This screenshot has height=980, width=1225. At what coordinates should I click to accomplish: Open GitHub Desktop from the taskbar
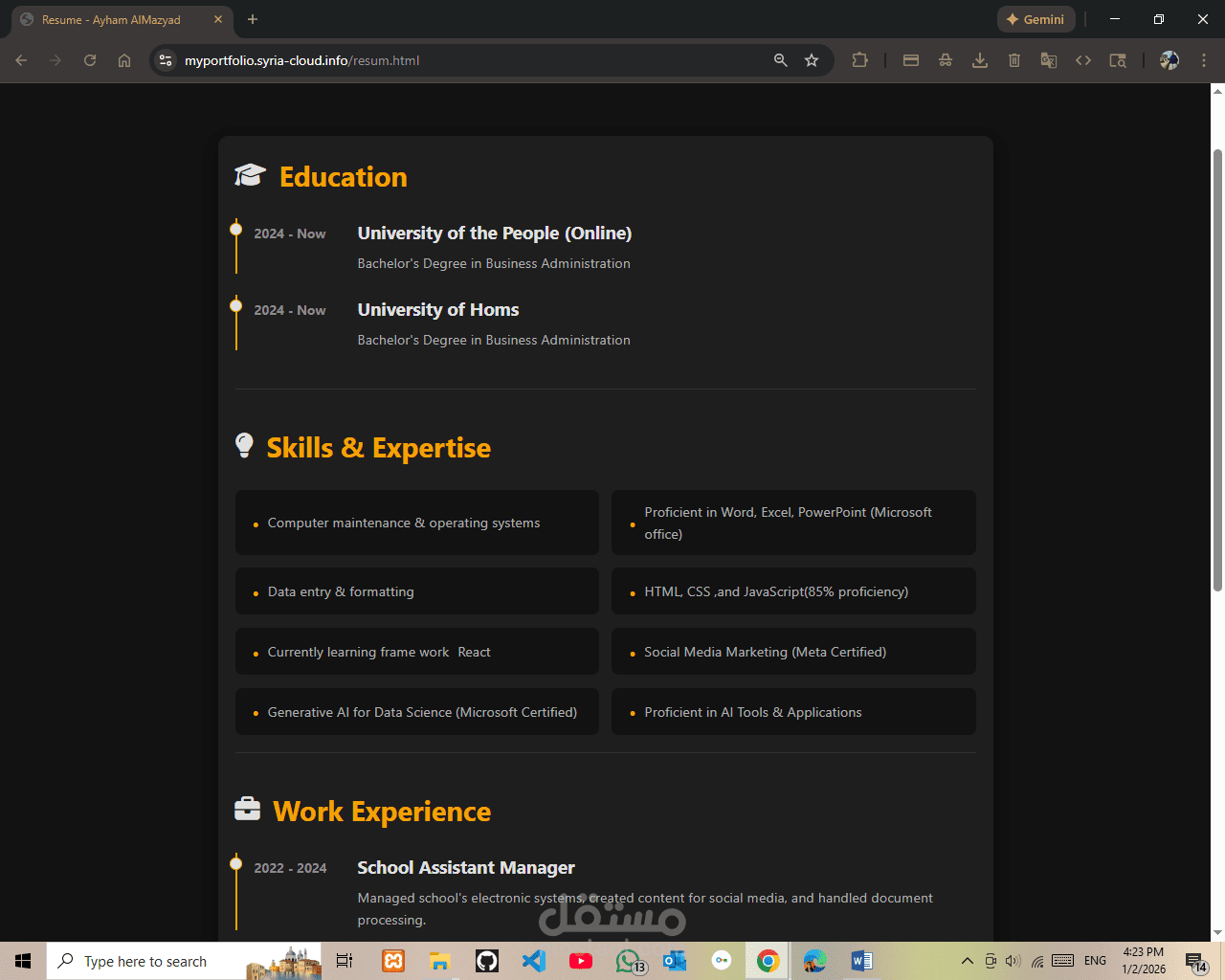coord(487,961)
